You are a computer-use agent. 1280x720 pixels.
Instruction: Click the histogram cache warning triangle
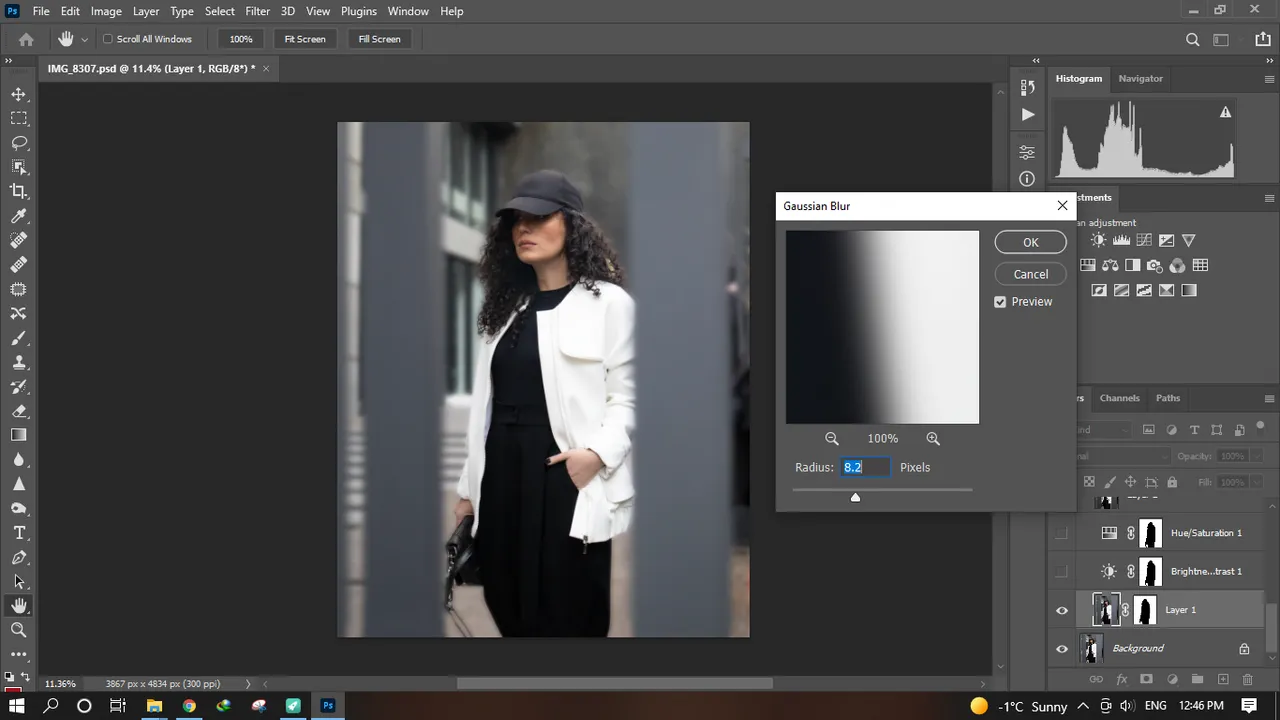[x=1225, y=112]
